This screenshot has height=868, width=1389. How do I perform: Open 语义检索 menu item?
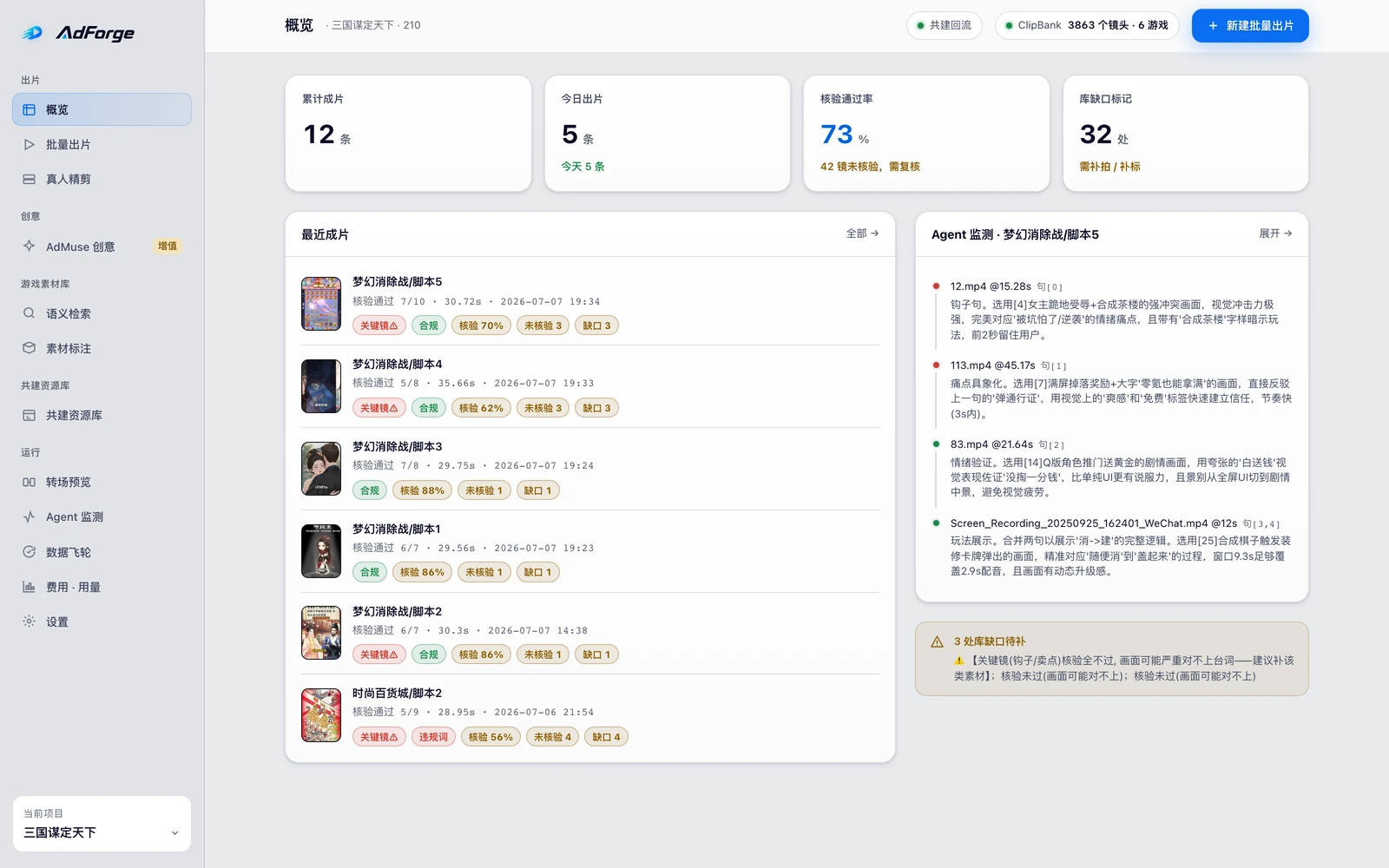tap(102, 313)
